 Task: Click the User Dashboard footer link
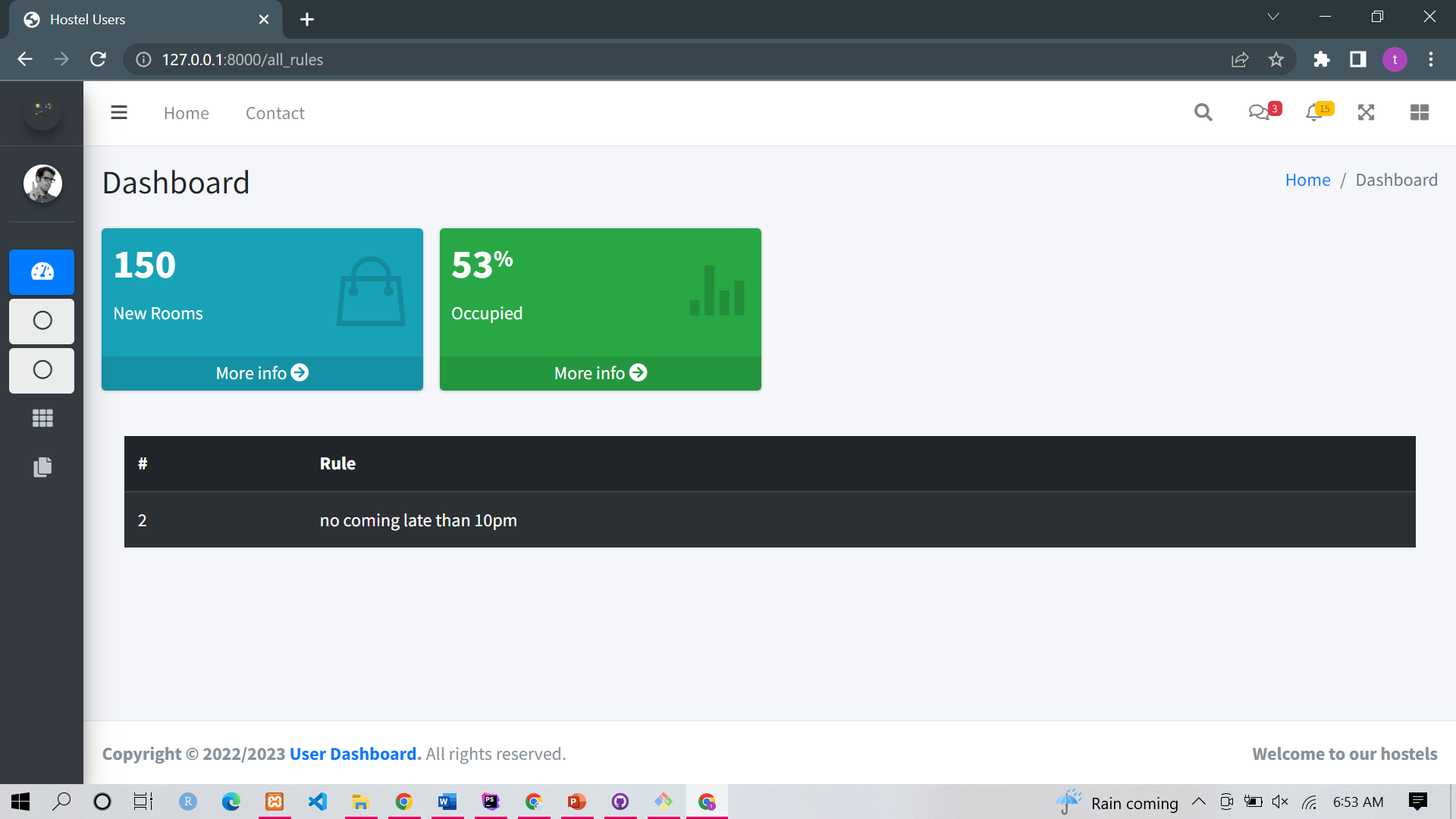pos(353,753)
